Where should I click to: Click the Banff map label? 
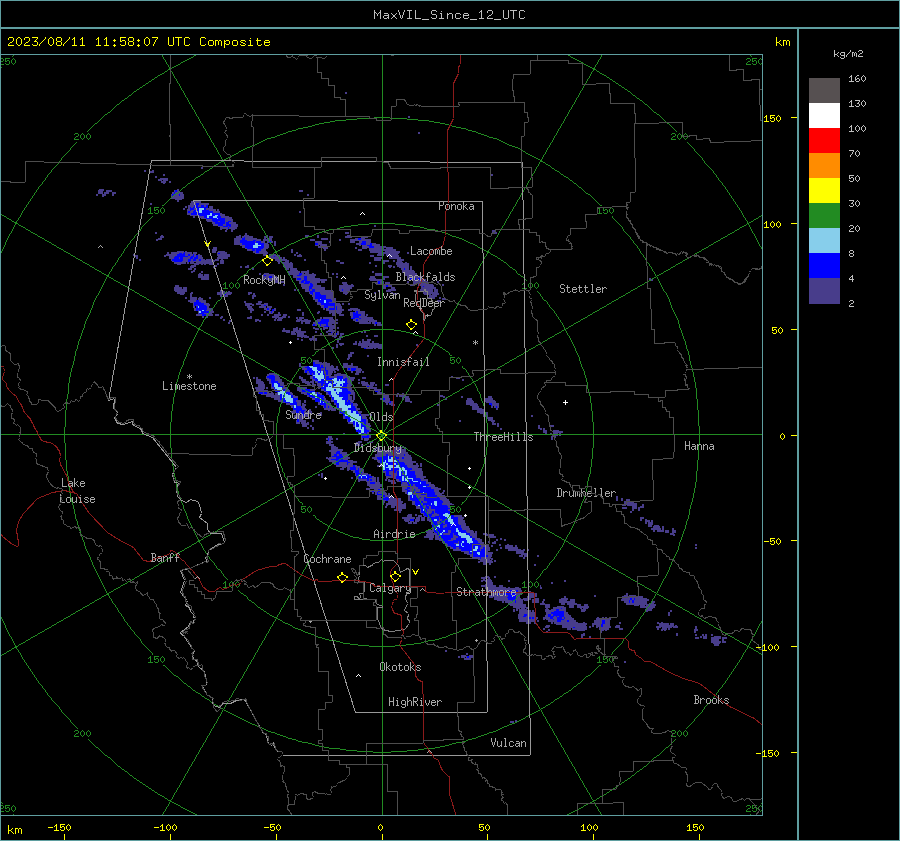tap(165, 558)
